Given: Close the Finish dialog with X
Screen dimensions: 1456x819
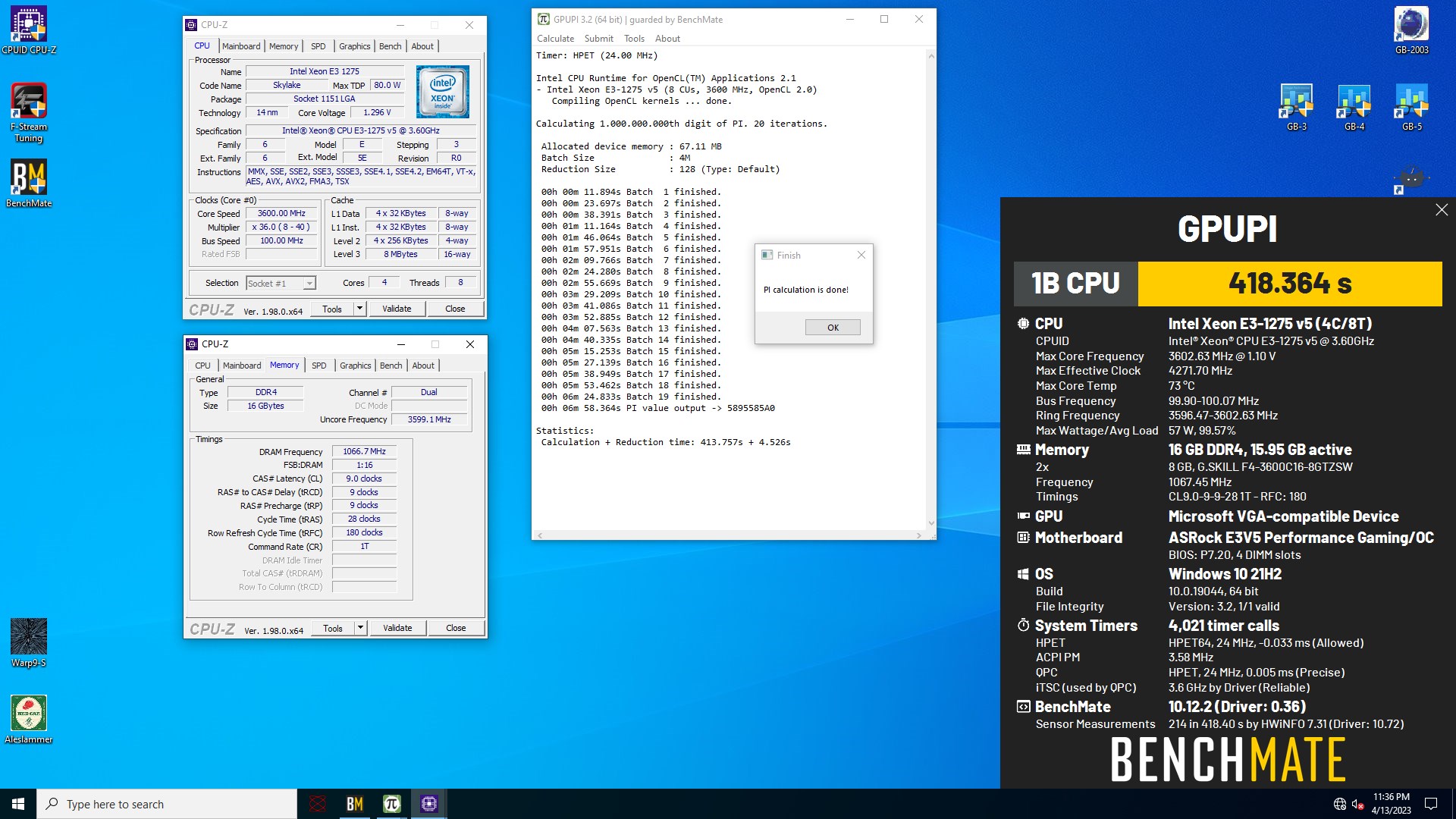Looking at the screenshot, I should tap(861, 255).
